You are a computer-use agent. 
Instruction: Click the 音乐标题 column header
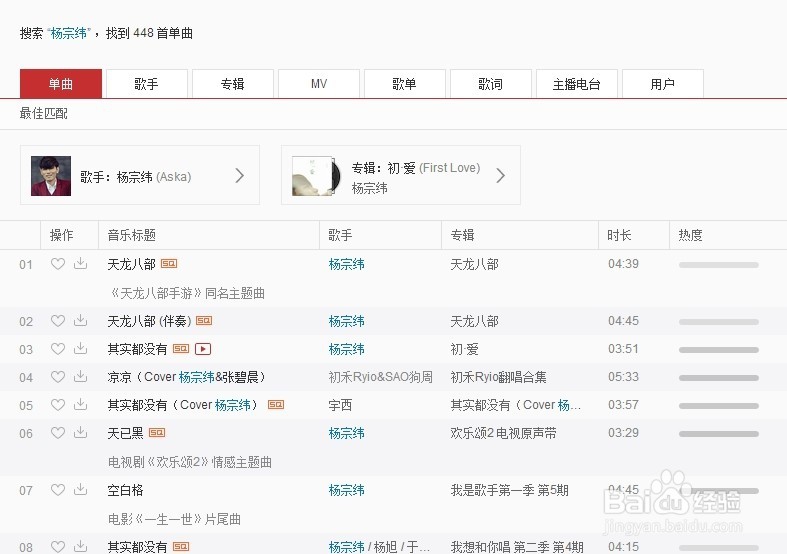coord(132,235)
